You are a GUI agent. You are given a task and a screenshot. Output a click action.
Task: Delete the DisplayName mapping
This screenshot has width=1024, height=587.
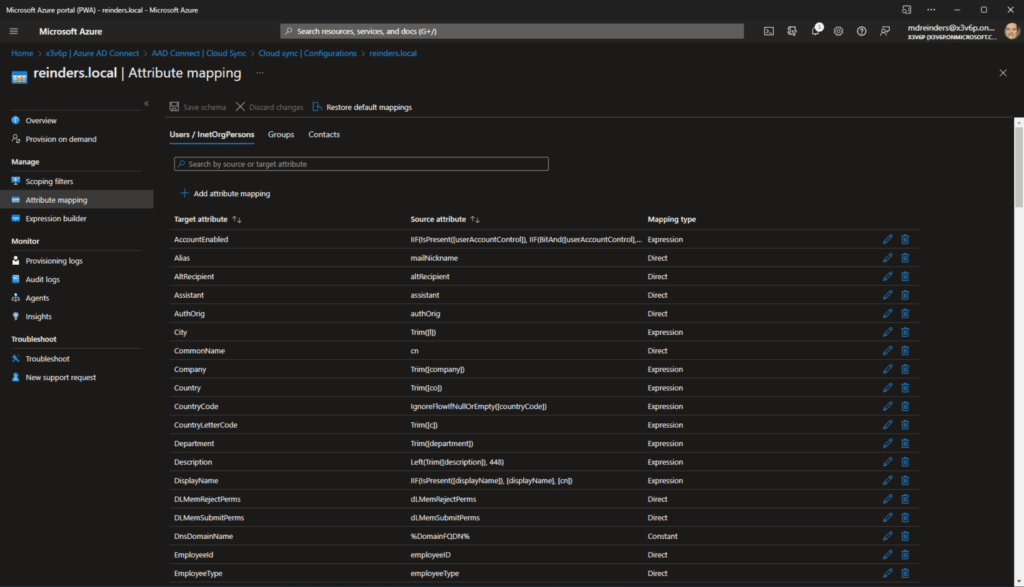[x=905, y=481]
